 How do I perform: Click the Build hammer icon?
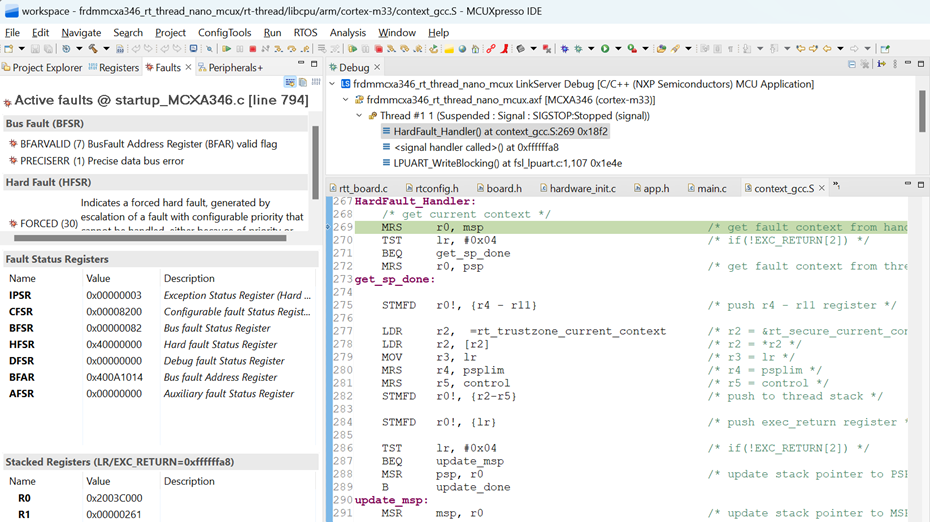[93, 48]
